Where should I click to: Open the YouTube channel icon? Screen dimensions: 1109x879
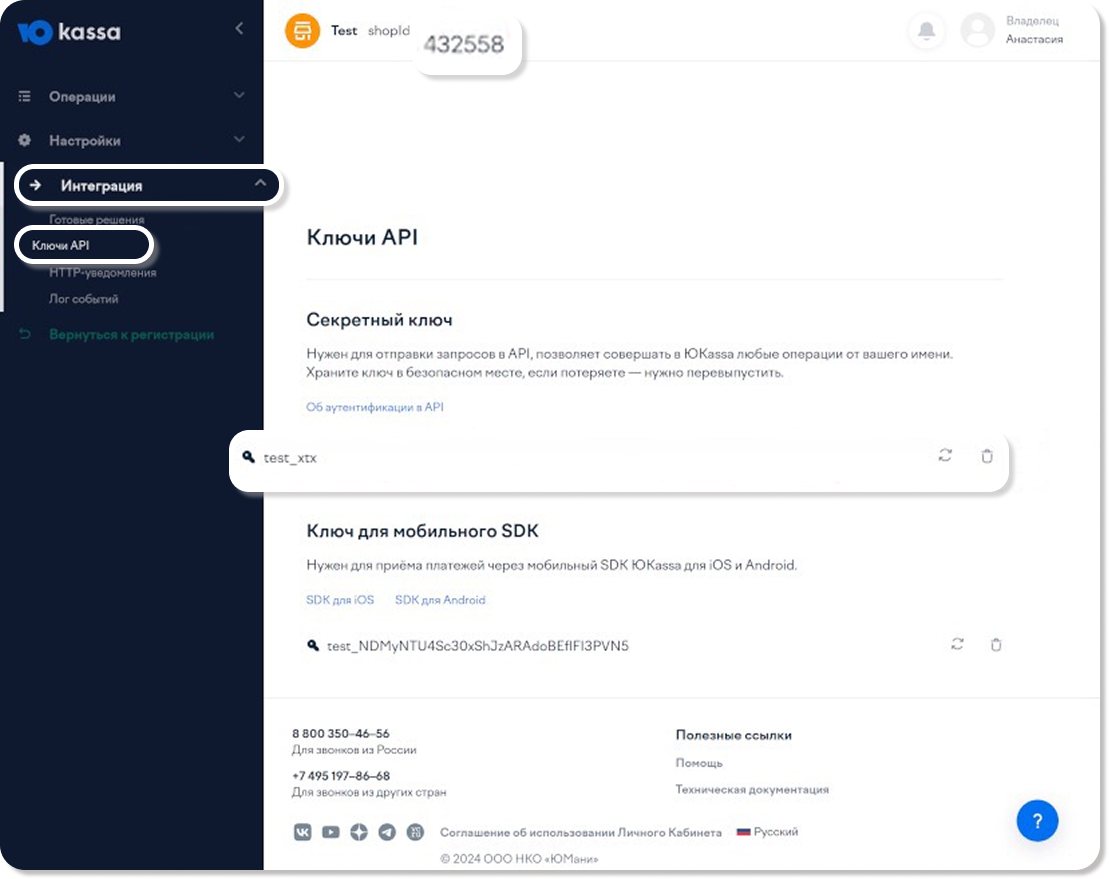[331, 832]
